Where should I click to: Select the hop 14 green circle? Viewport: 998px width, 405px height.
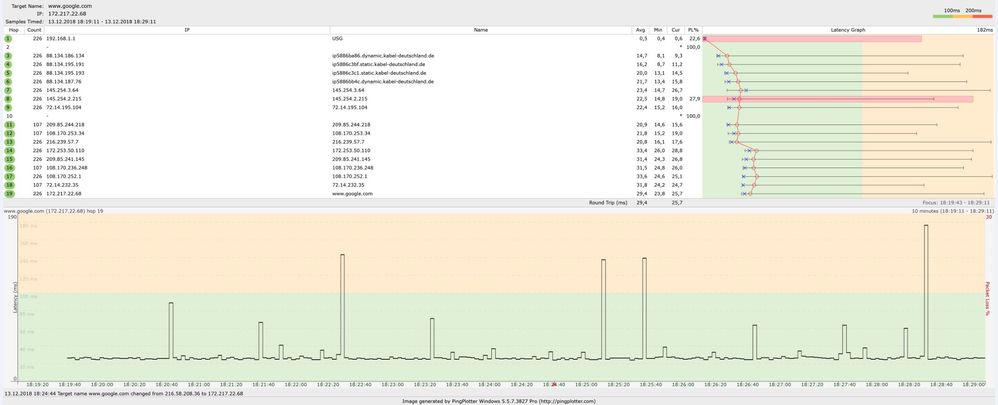point(8,151)
